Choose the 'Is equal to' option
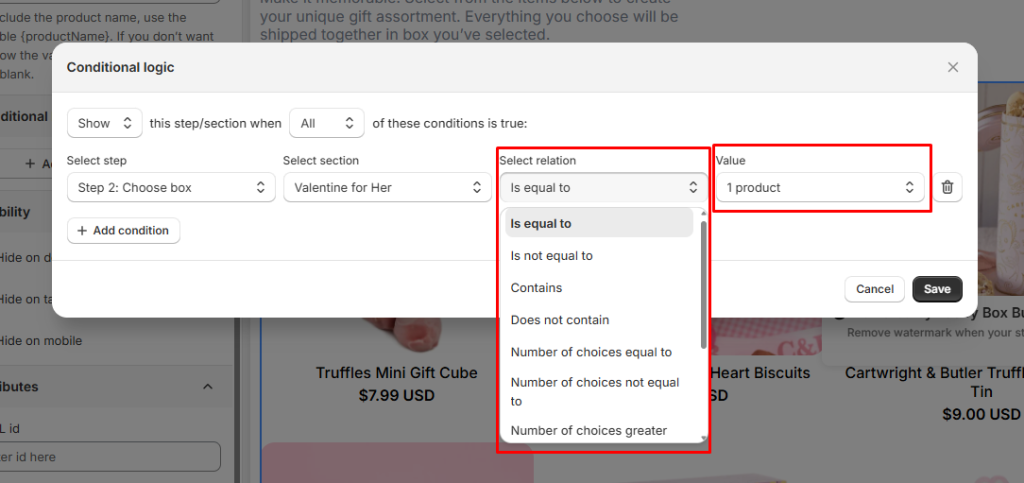The image size is (1024, 483). (598, 223)
